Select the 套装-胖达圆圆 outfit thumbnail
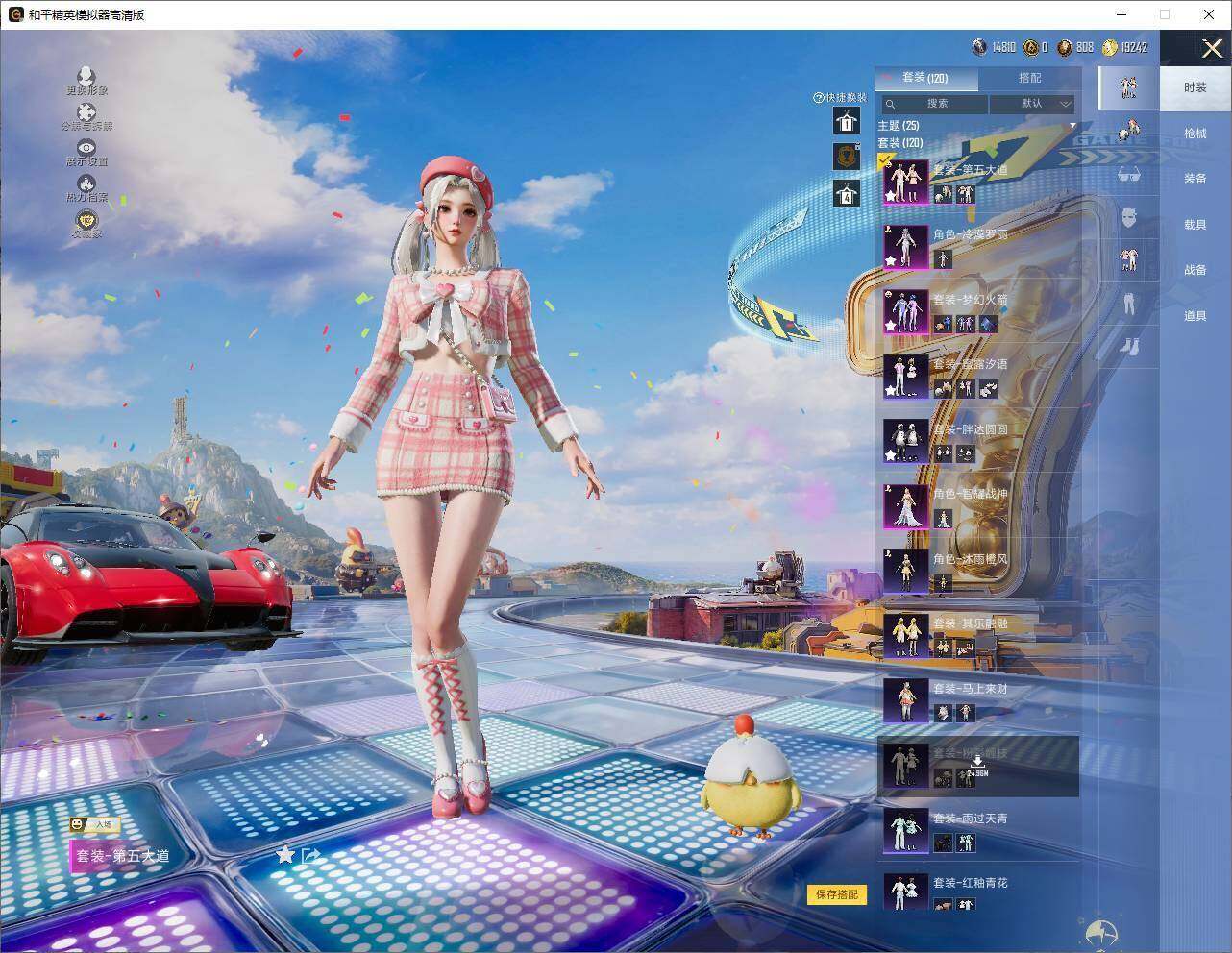 click(x=905, y=441)
